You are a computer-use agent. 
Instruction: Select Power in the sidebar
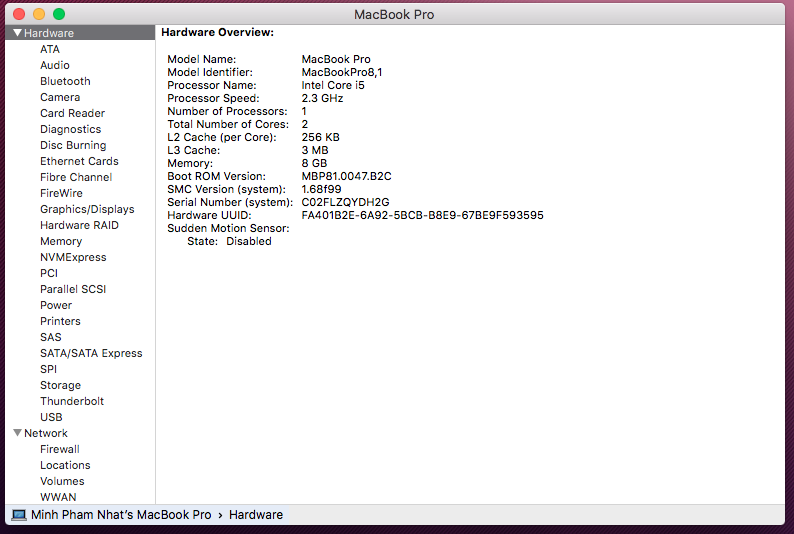[56, 305]
